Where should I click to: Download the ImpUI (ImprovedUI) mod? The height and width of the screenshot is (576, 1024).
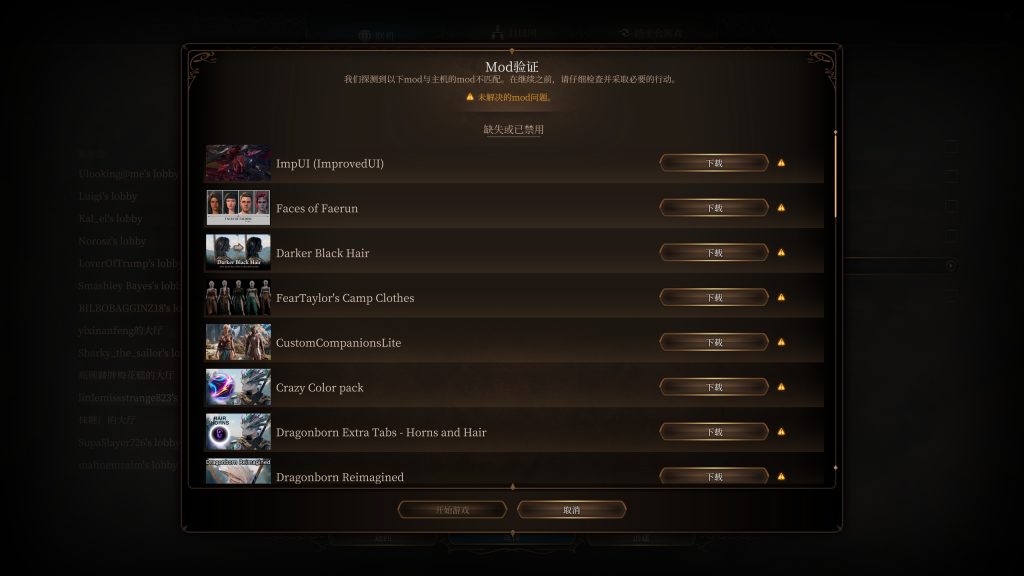tap(714, 163)
